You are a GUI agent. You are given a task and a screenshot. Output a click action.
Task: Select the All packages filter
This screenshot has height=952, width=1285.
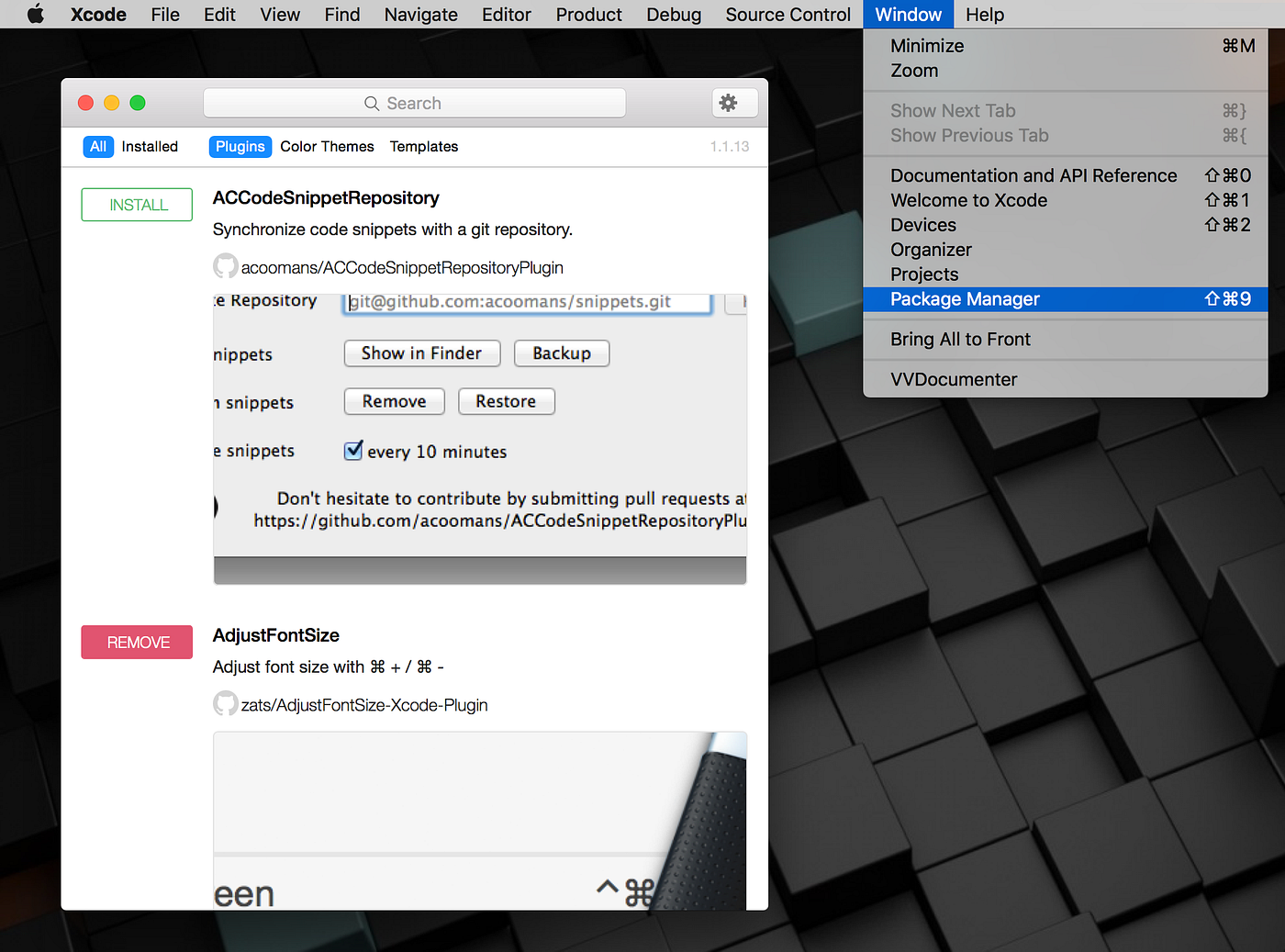tap(97, 146)
